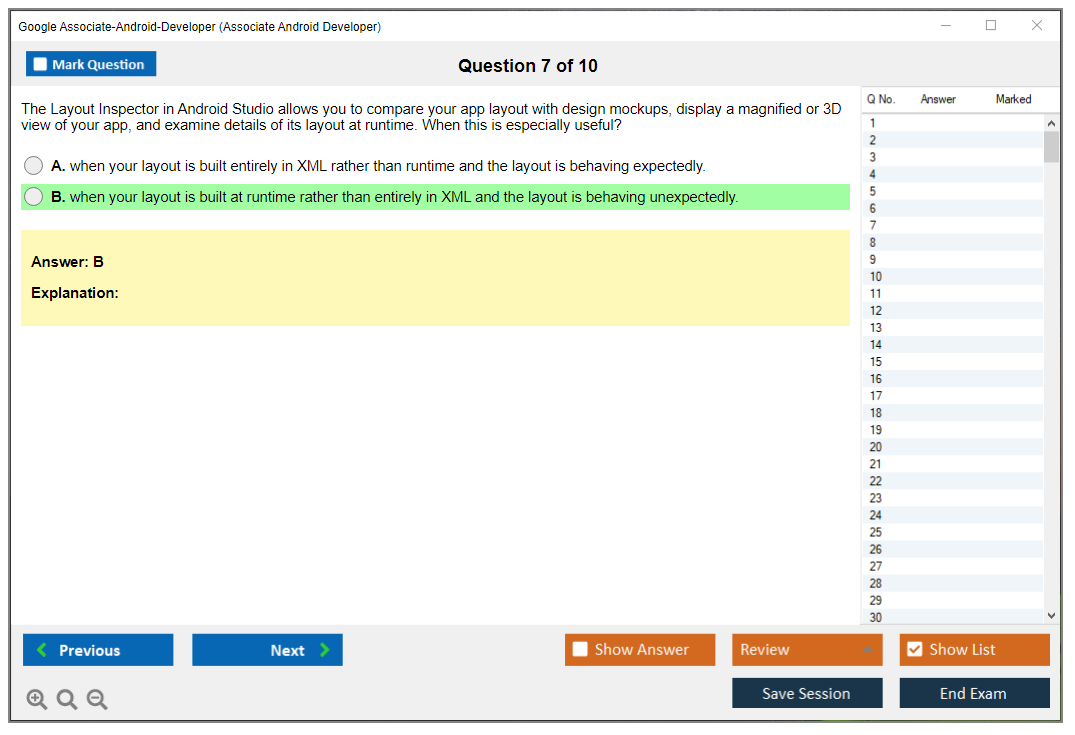Toggle the Mark Question checkbox

point(40,65)
